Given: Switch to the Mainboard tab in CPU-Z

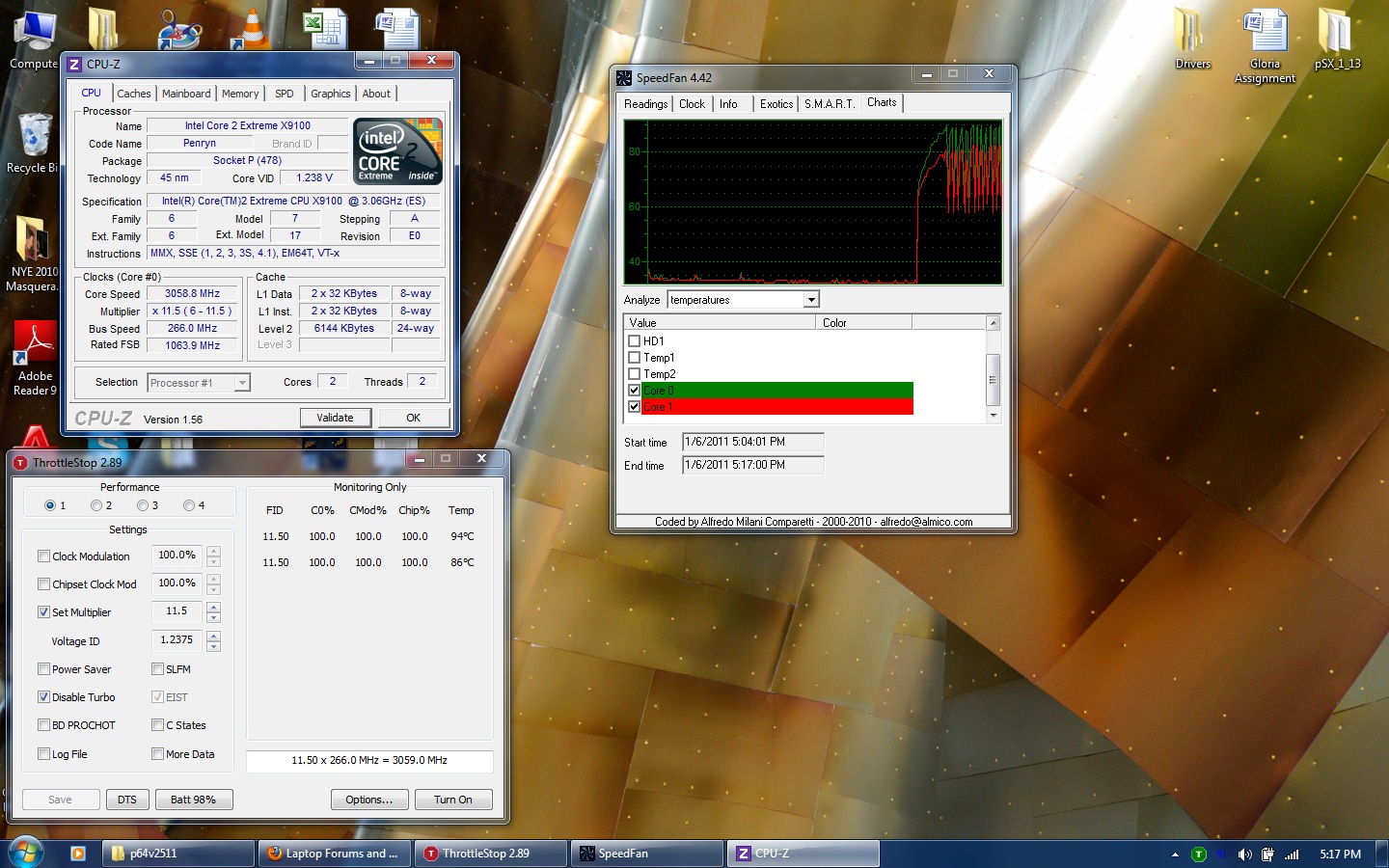Looking at the screenshot, I should 186,94.
